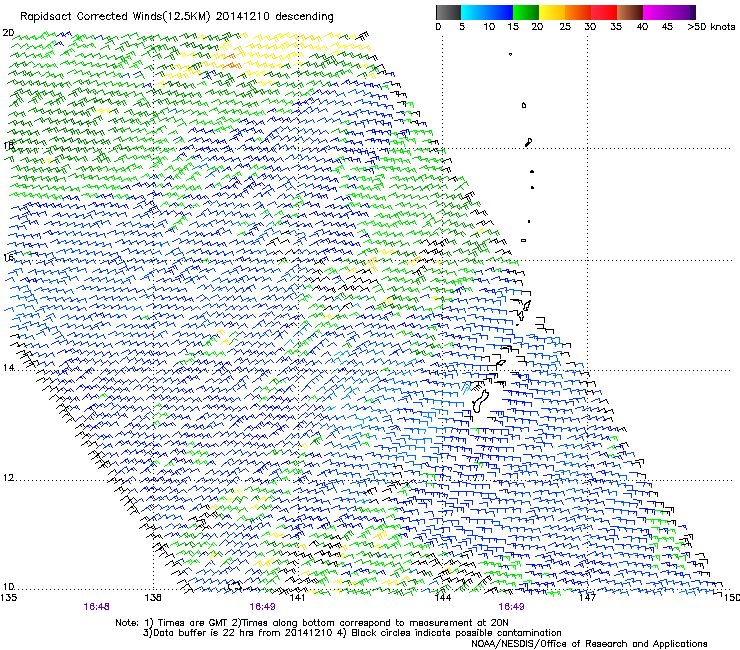The width and height of the screenshot is (740, 650).
Task: Click the longitude label '135'
Action: [x=8, y=598]
